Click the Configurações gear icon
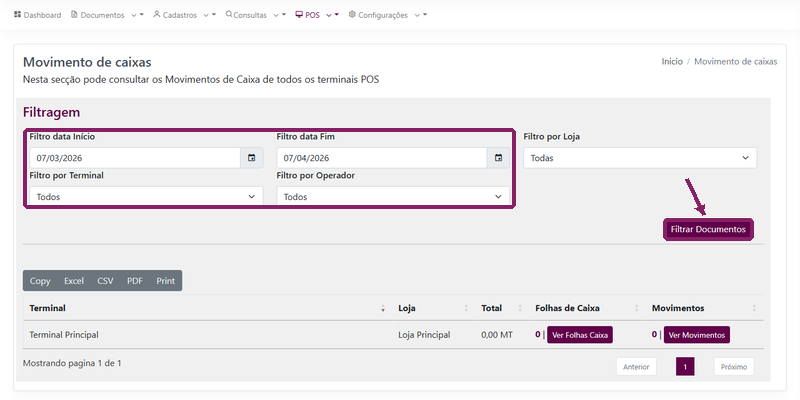Image resolution: width=800 pixels, height=400 pixels. (x=352, y=14)
